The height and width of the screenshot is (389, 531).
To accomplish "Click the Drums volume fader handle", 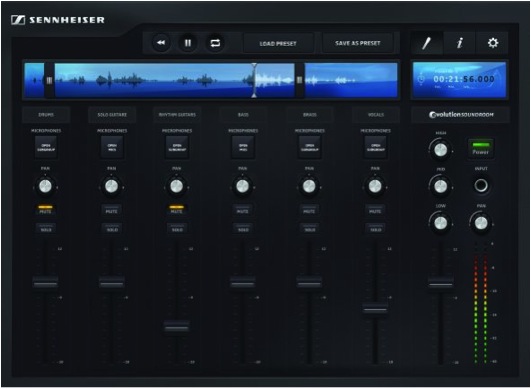I will [45, 282].
